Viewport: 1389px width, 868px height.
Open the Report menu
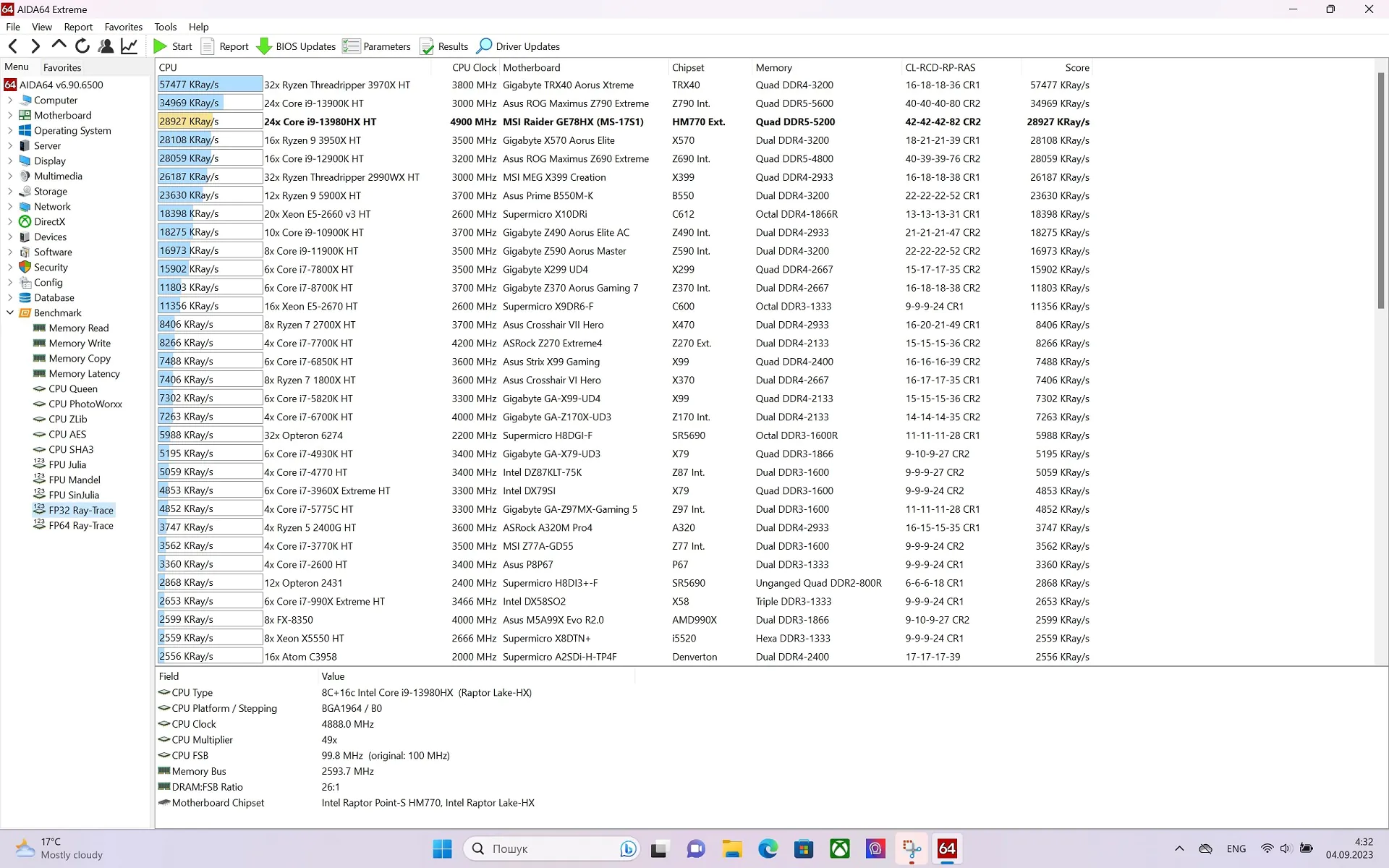tap(78, 27)
